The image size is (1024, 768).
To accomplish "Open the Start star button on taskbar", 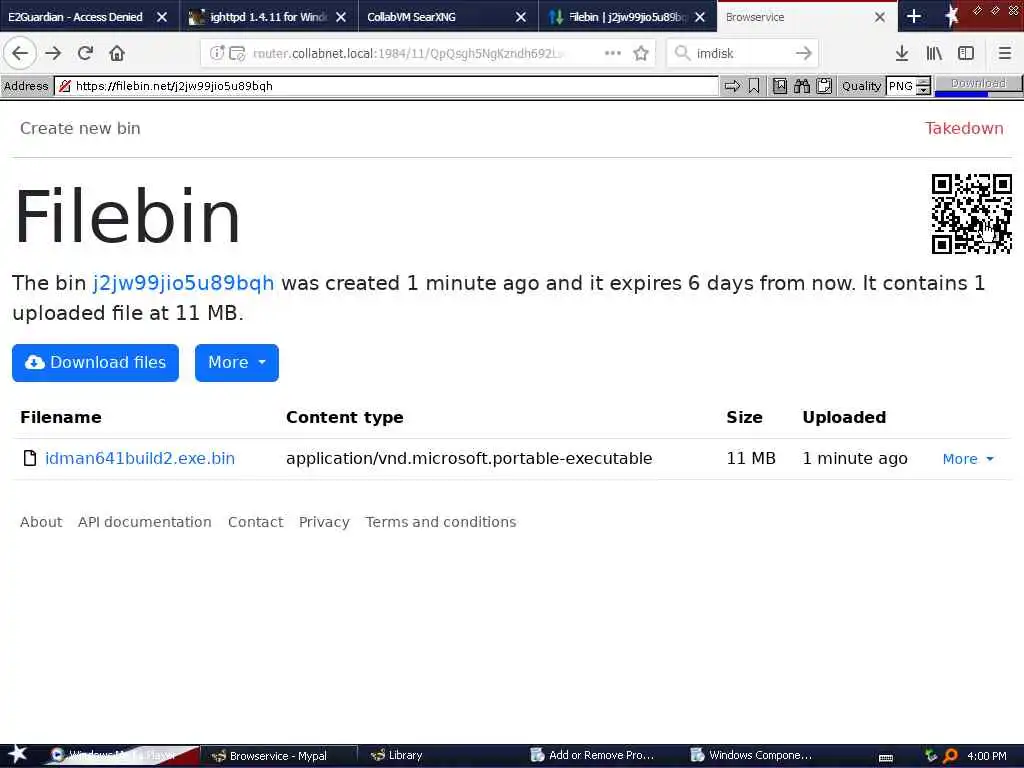I will [x=18, y=754].
